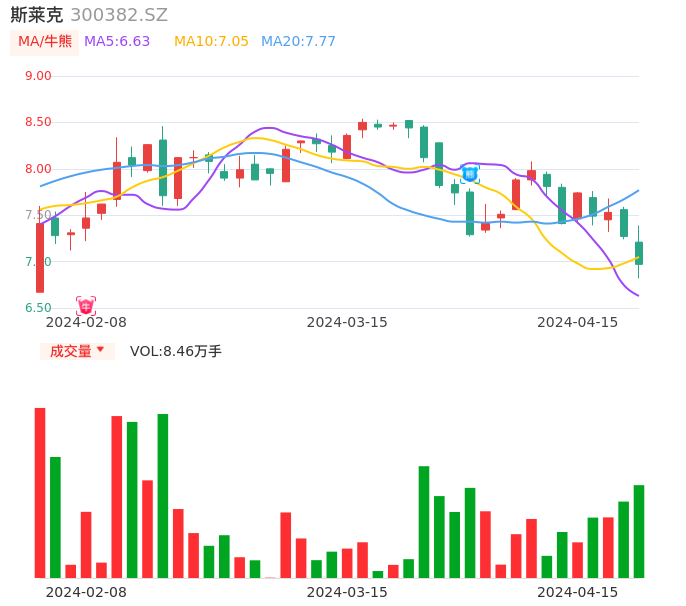The height and width of the screenshot is (606, 686).
Task: Click the blue bear (熊) marker icon
Action: pyautogui.click(x=469, y=174)
